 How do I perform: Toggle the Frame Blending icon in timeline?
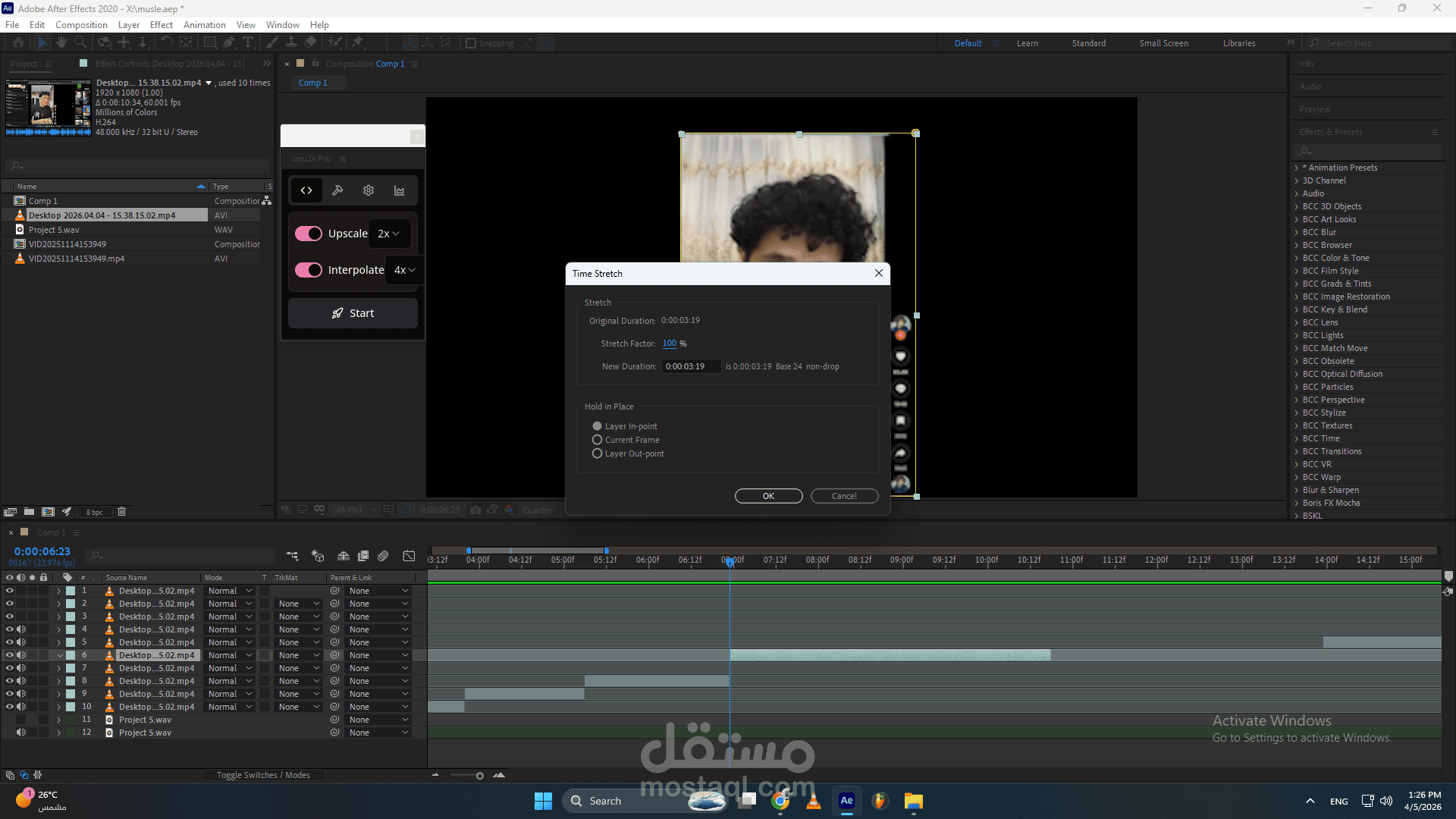(363, 557)
